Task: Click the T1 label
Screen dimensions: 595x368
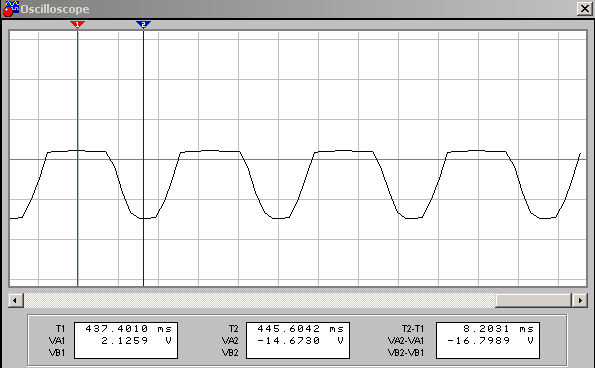Action: click(x=60, y=329)
